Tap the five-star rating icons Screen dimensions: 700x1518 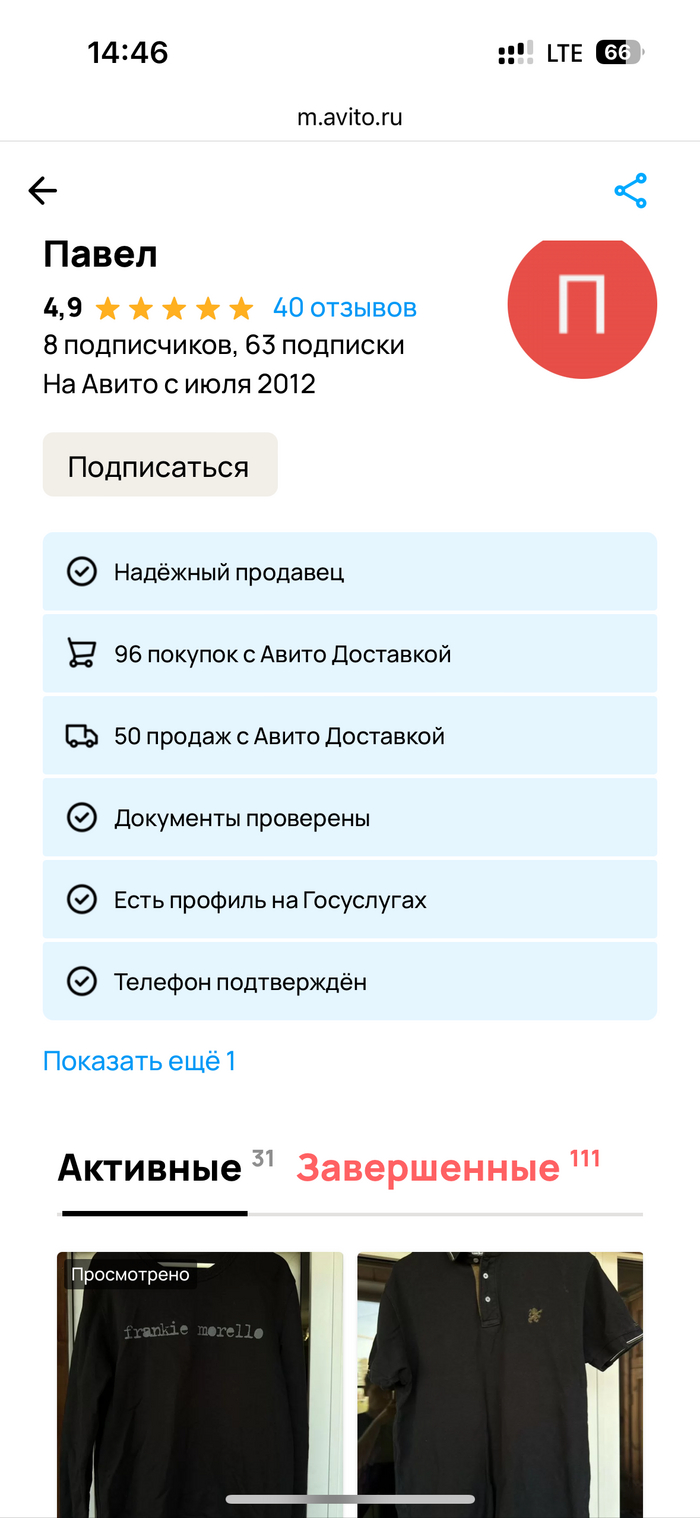pos(174,308)
